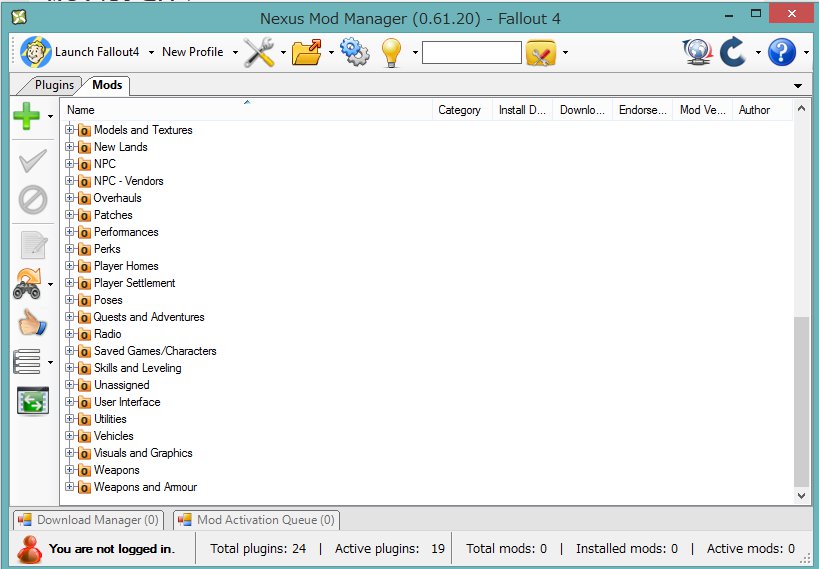
Task: Expand the Models and Textures category
Action: coord(69,129)
